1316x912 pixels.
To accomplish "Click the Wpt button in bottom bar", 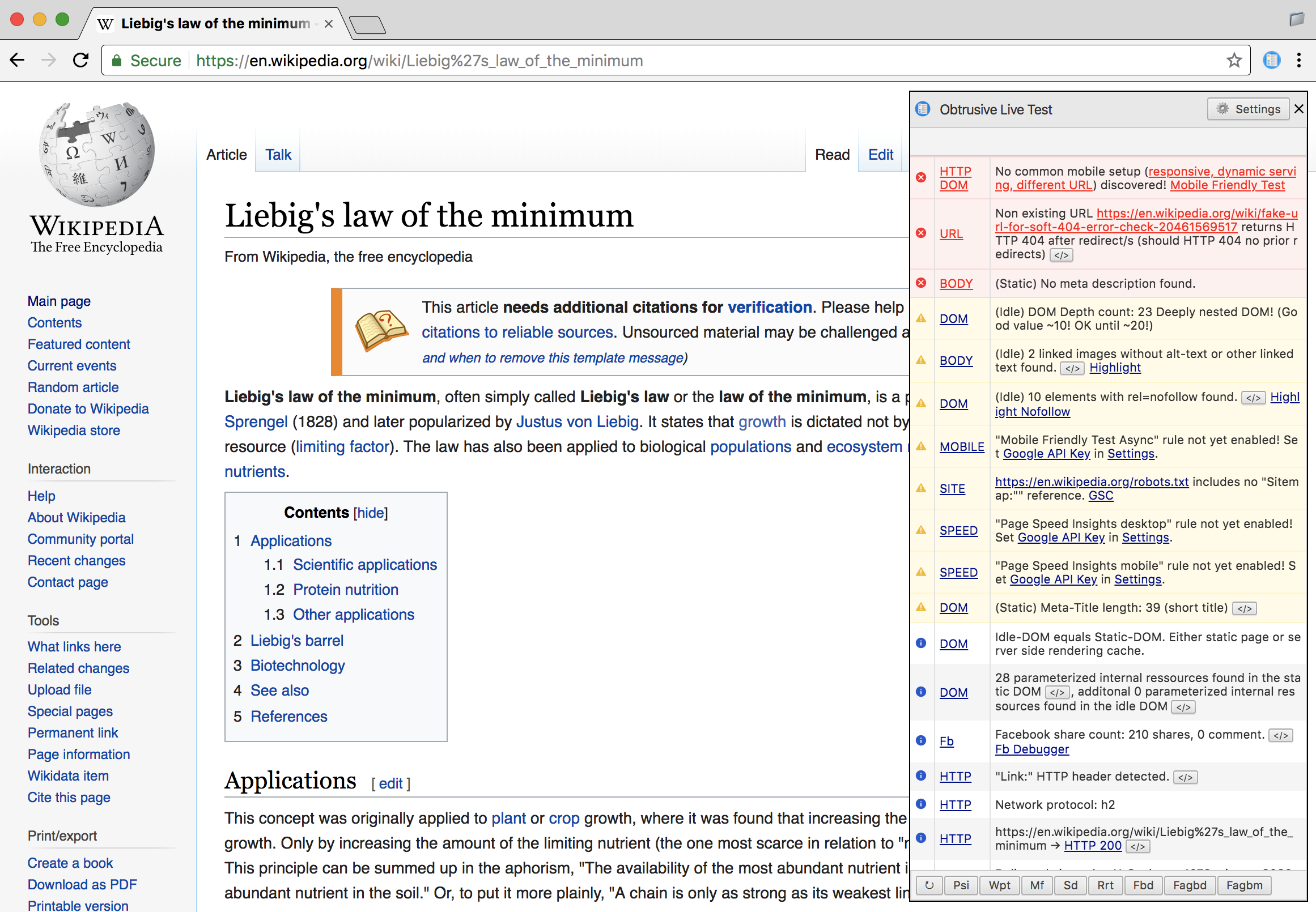I will click(x=999, y=885).
